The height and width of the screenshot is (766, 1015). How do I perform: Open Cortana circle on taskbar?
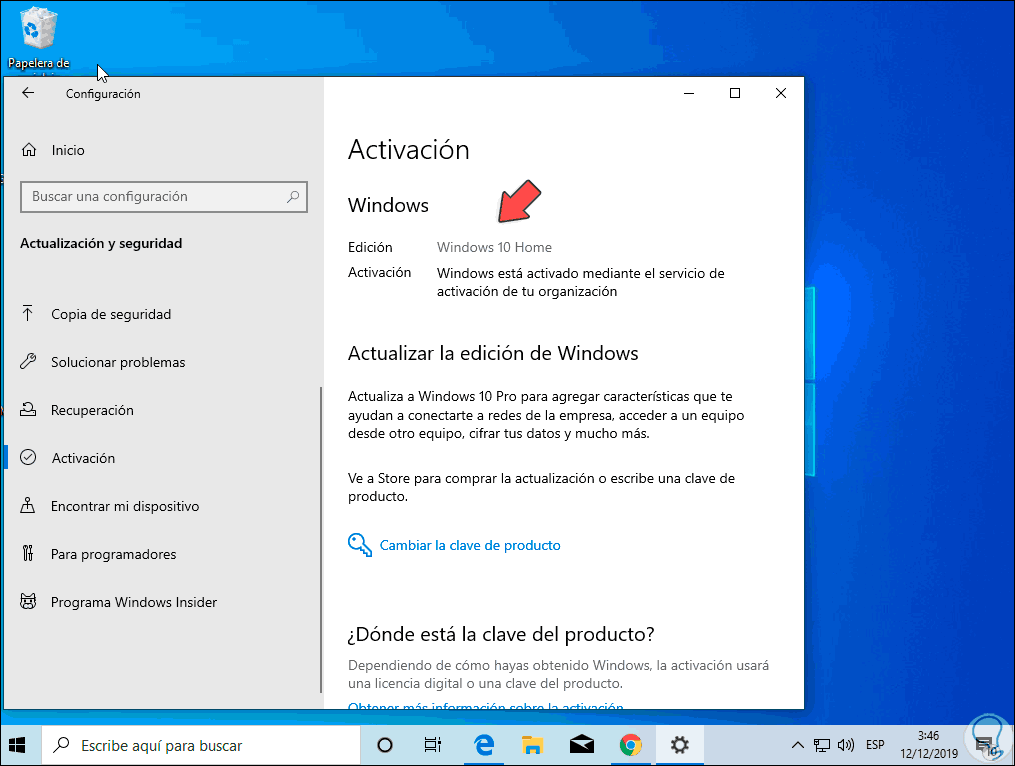(385, 746)
